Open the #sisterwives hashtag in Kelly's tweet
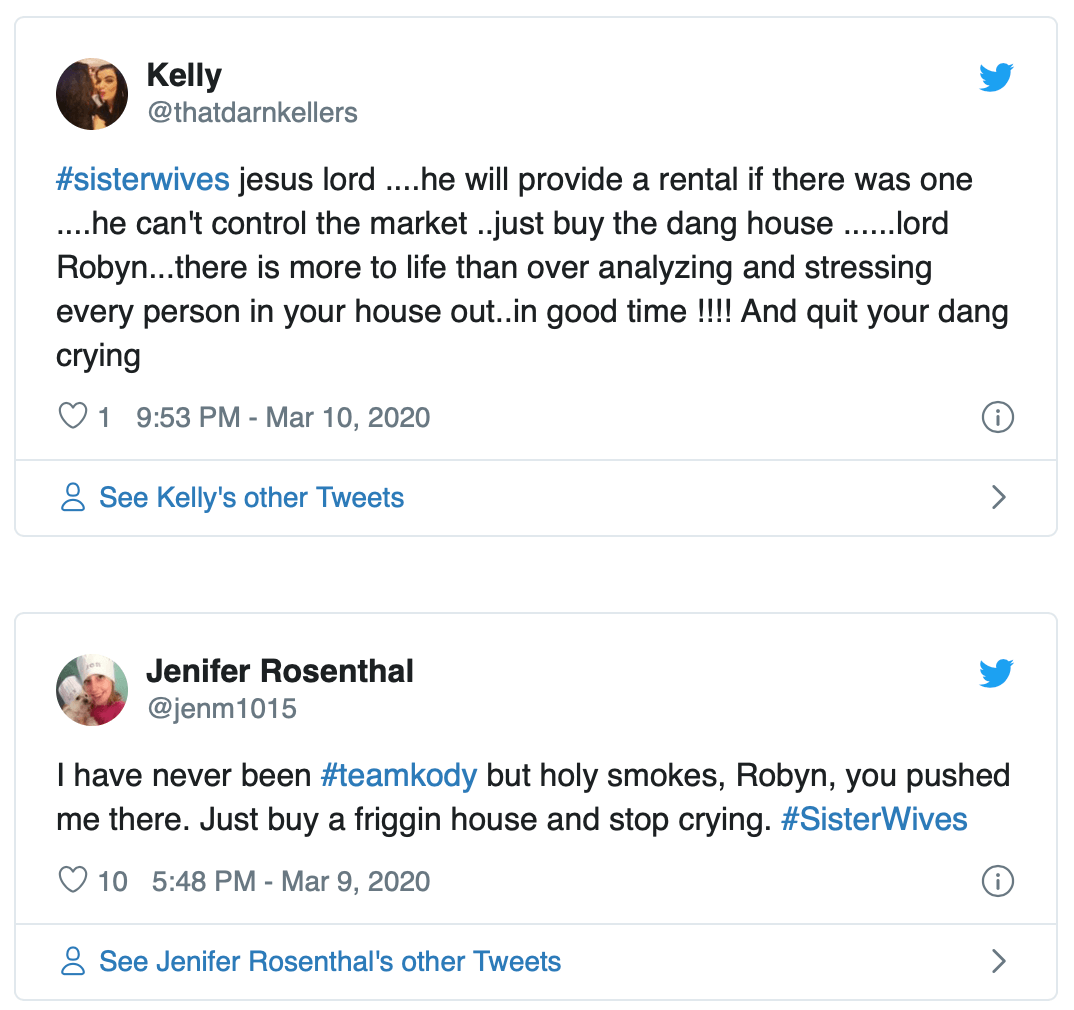 click(x=143, y=180)
